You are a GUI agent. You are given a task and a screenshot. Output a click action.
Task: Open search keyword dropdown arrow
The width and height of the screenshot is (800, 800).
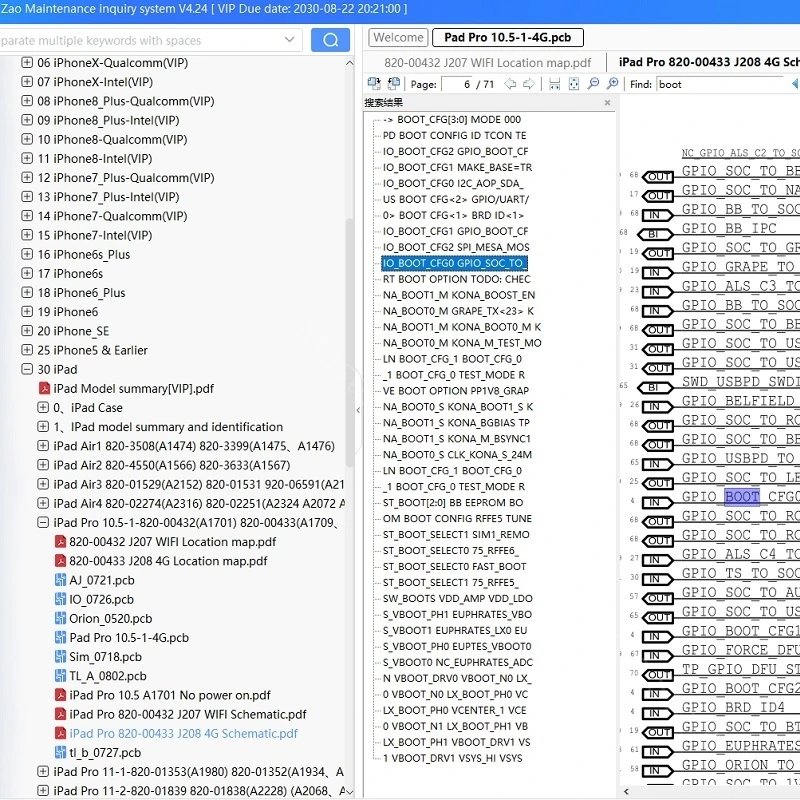coord(289,40)
